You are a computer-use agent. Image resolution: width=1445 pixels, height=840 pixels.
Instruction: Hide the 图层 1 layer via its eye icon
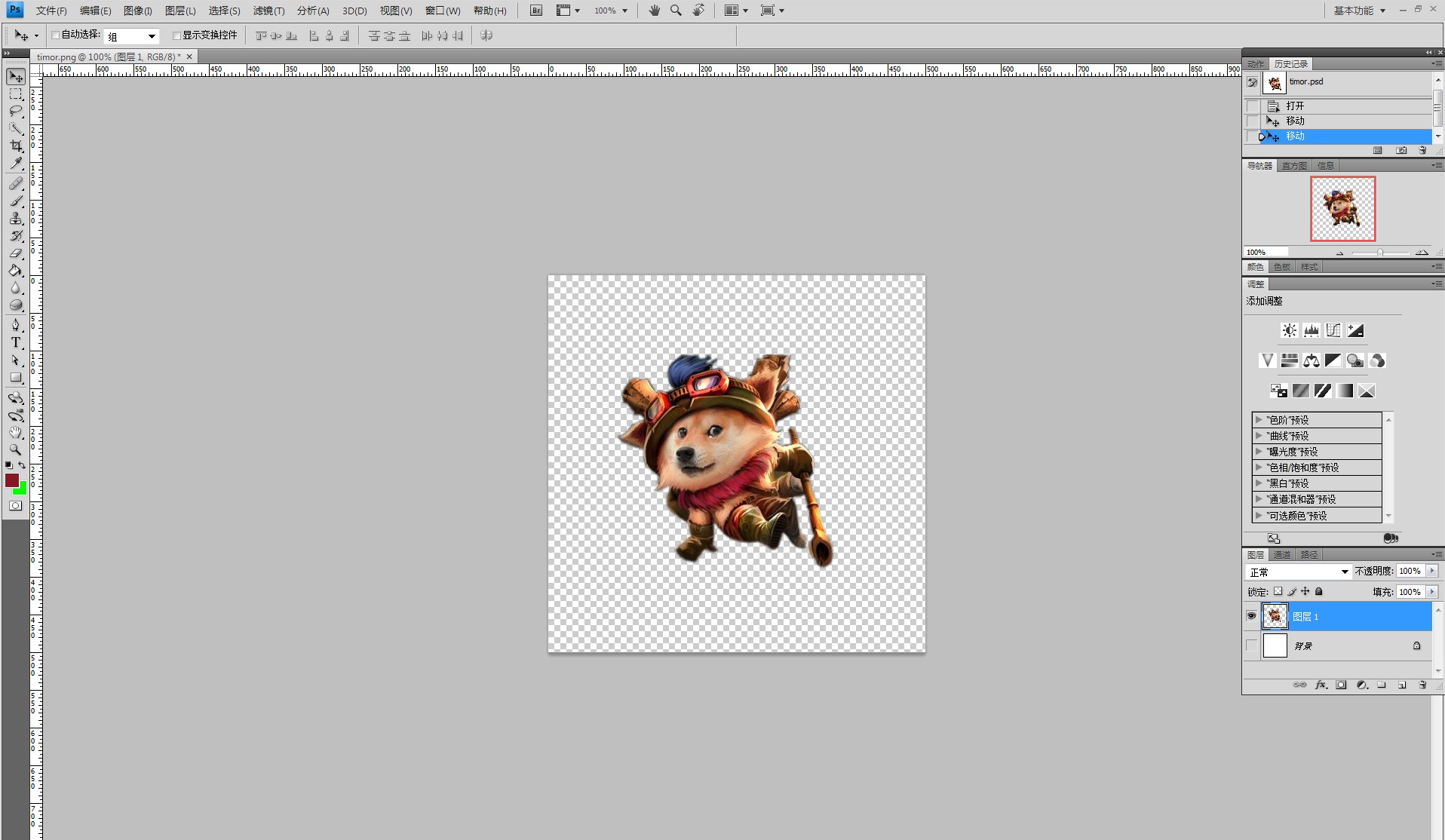coord(1252,616)
